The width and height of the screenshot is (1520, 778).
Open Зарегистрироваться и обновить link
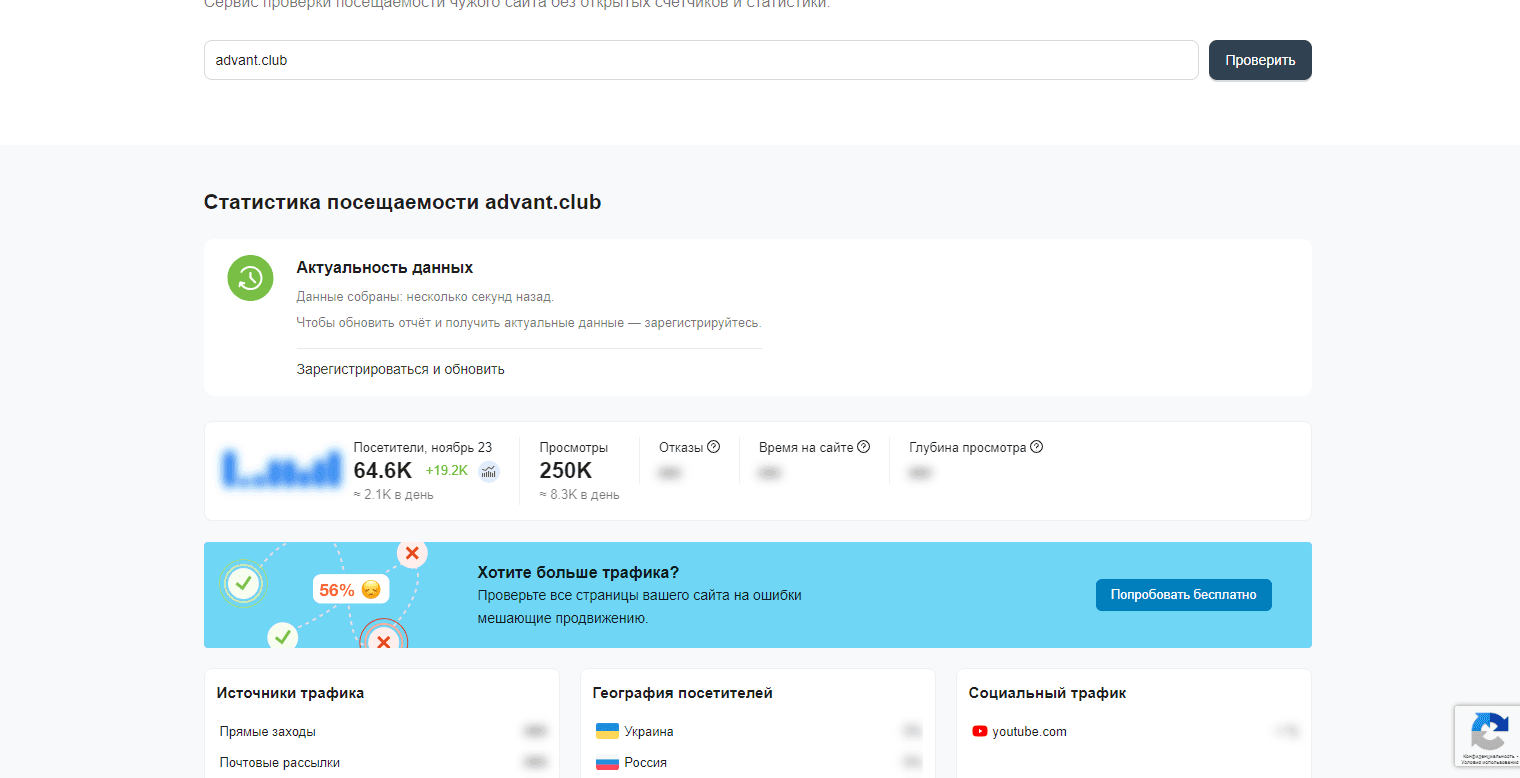(x=400, y=369)
